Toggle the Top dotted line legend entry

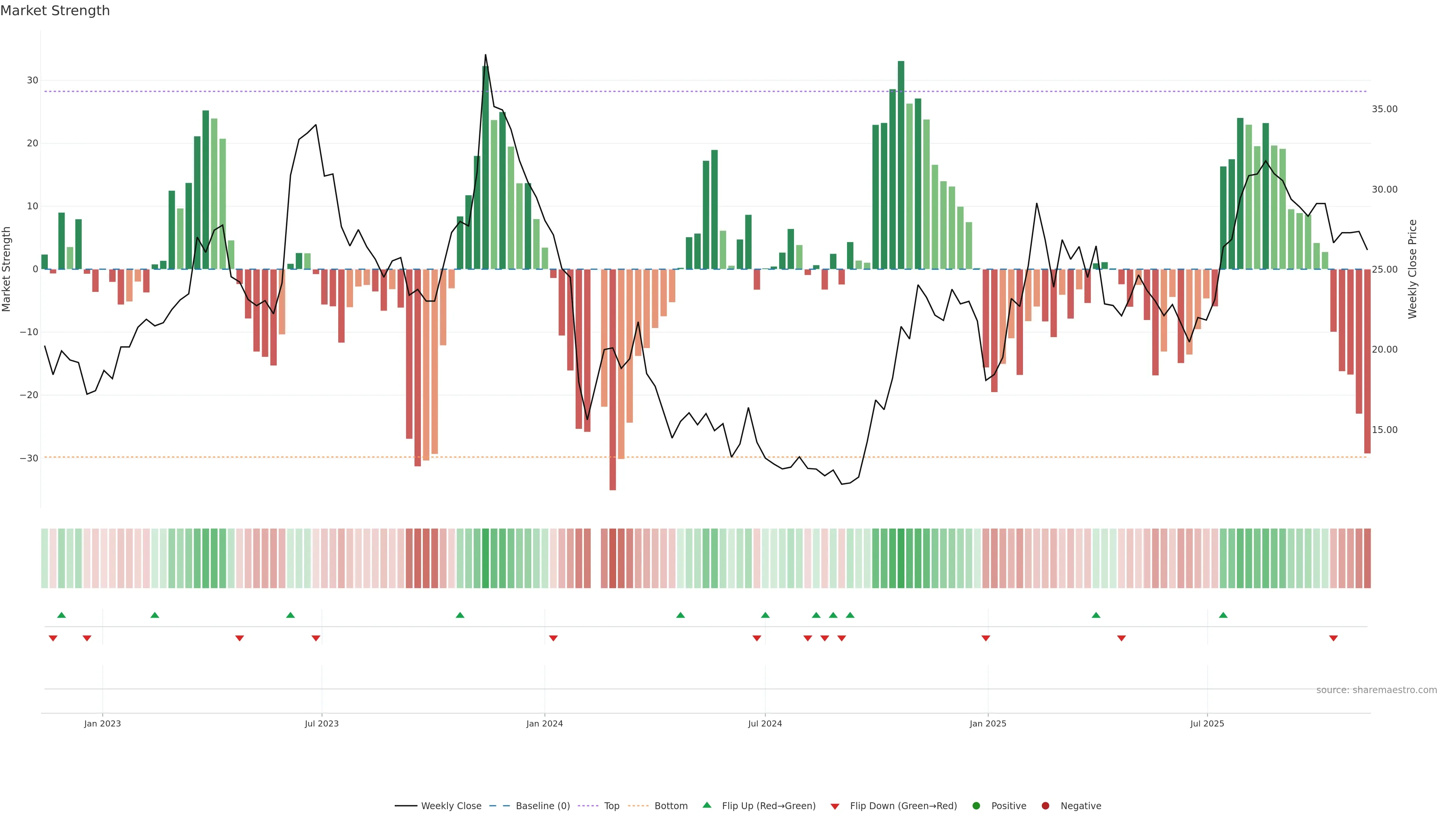[599, 805]
